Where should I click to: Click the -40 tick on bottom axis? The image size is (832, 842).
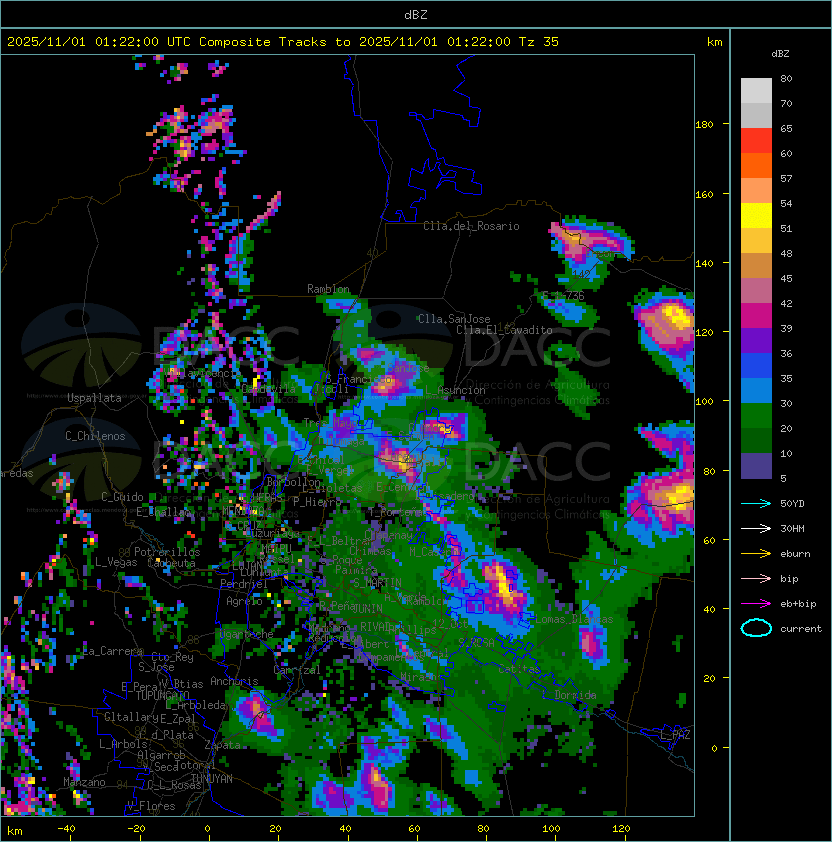click(x=66, y=829)
